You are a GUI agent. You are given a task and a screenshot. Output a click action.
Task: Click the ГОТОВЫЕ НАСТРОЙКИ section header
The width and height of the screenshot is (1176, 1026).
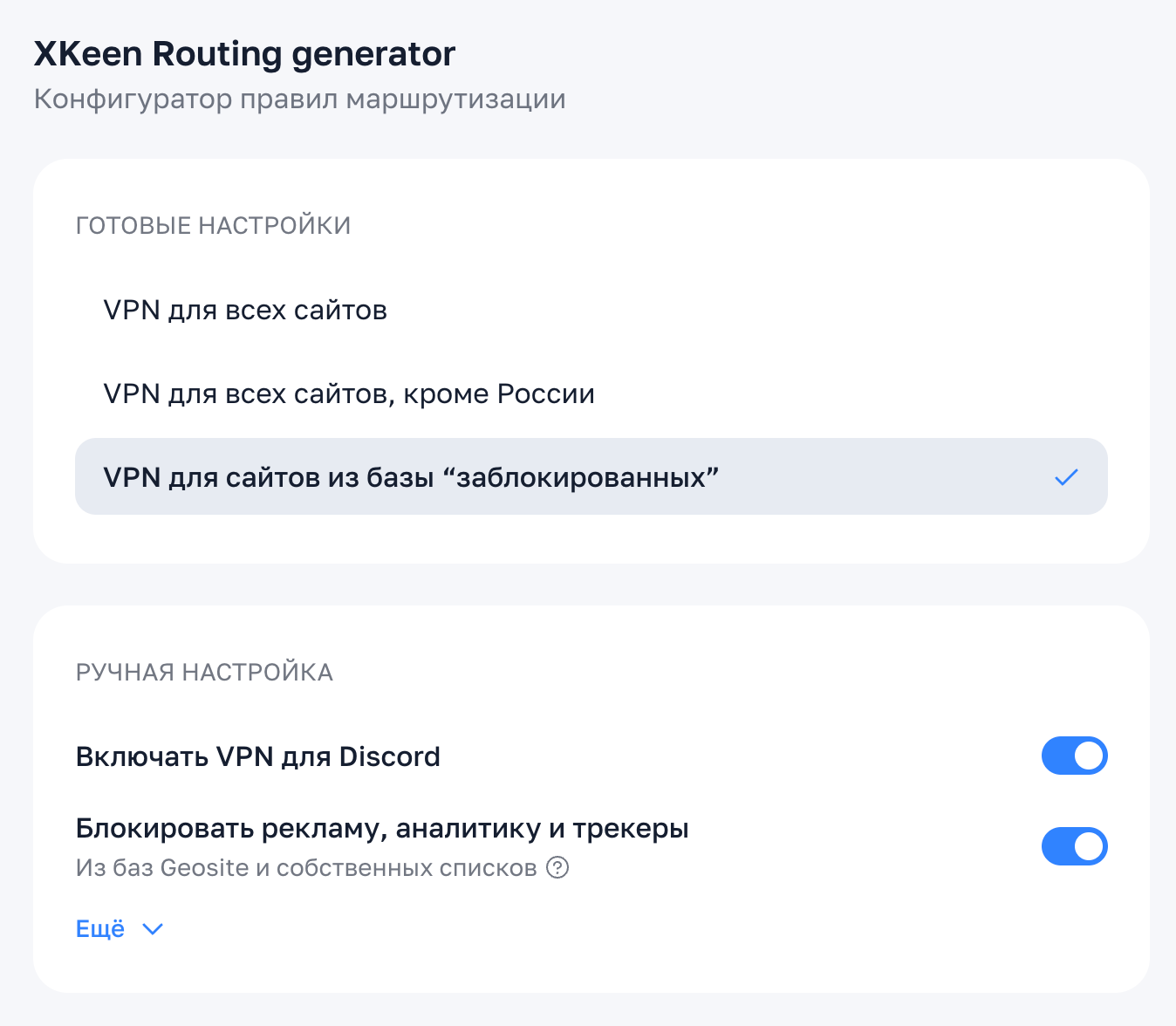pyautogui.click(x=213, y=226)
